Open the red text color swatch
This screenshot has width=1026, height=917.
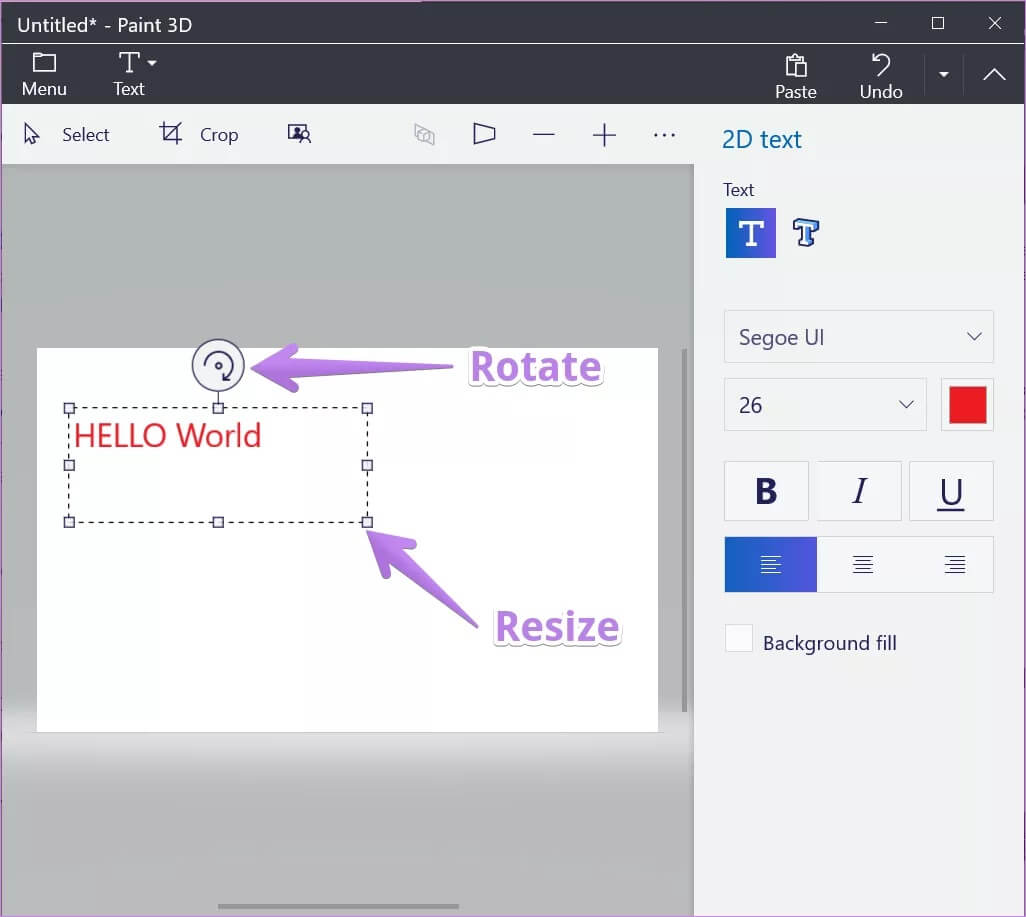click(967, 405)
